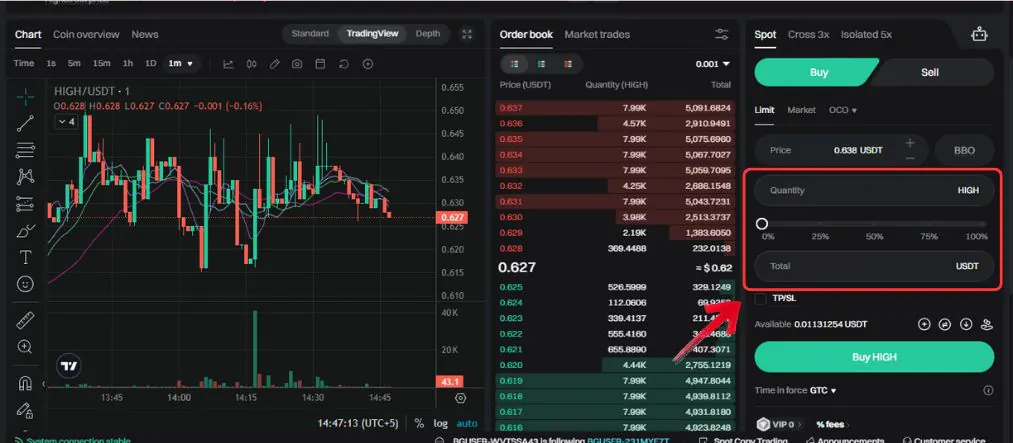Select the Isolated 5x margin tab
Screen dimensions: 1013x443
coord(866,34)
